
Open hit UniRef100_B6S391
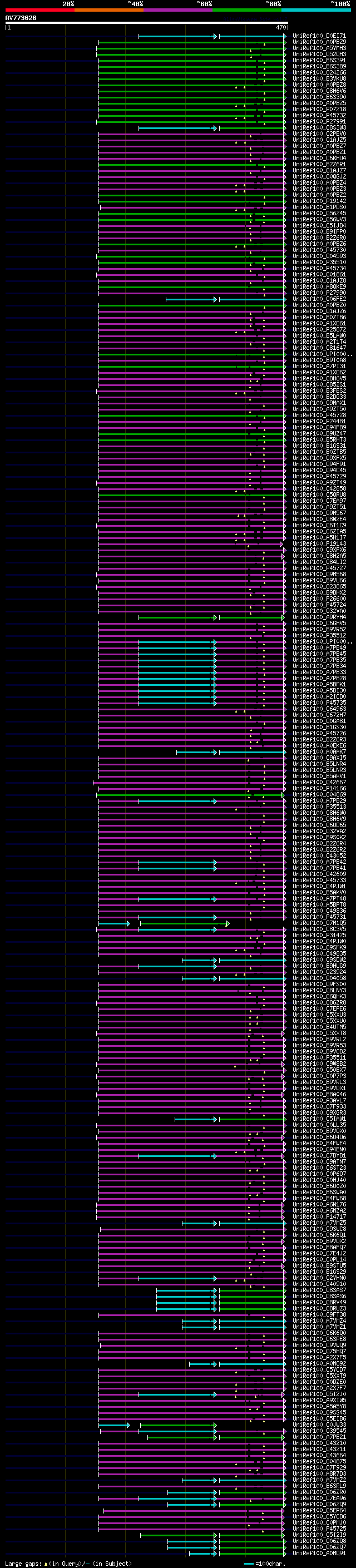point(319,61)
